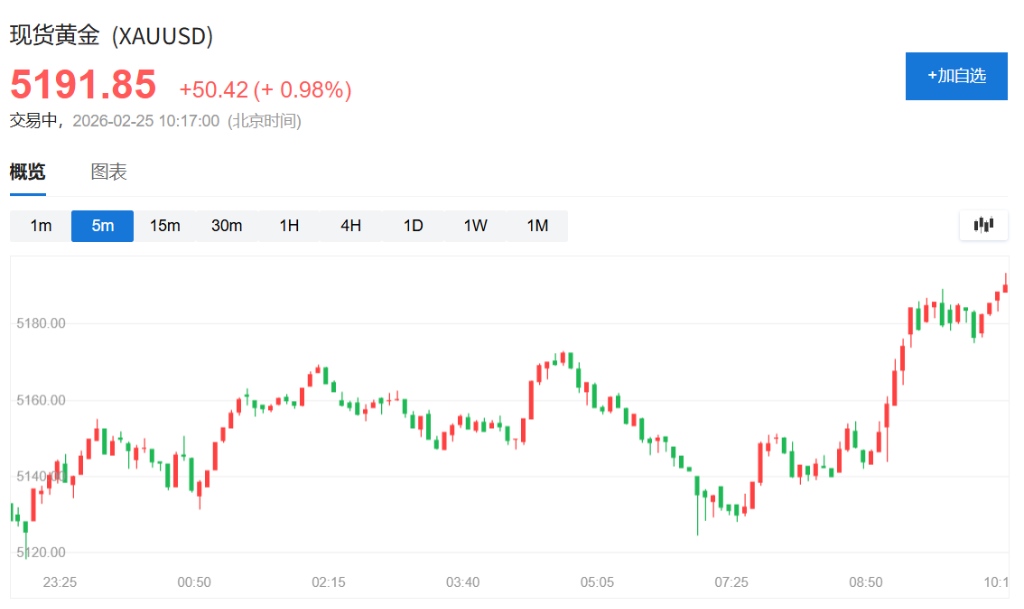Image resolution: width=1024 pixels, height=609 pixels.
Task: Click the +50.42 (+0.98%) price change
Action: pos(265,90)
